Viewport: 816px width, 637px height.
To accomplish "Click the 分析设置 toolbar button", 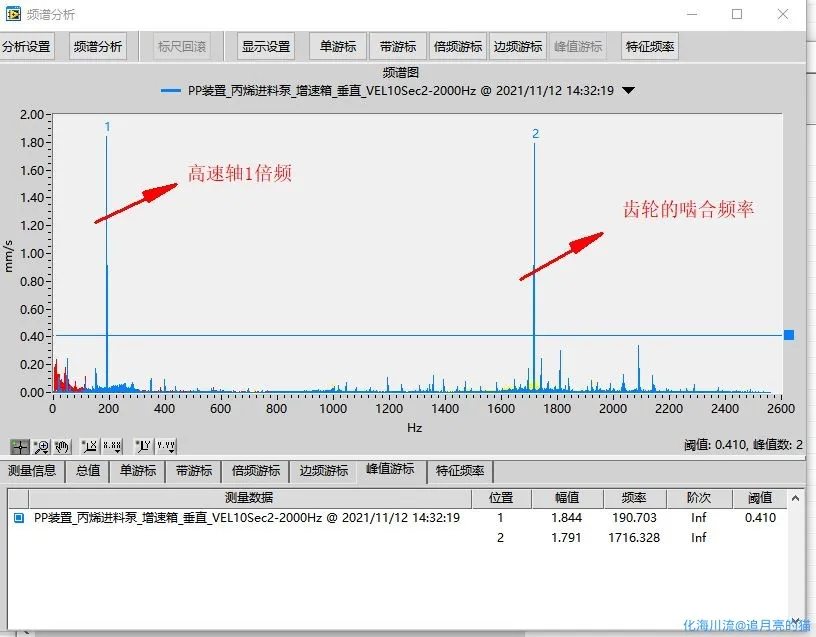I will 26,47.
